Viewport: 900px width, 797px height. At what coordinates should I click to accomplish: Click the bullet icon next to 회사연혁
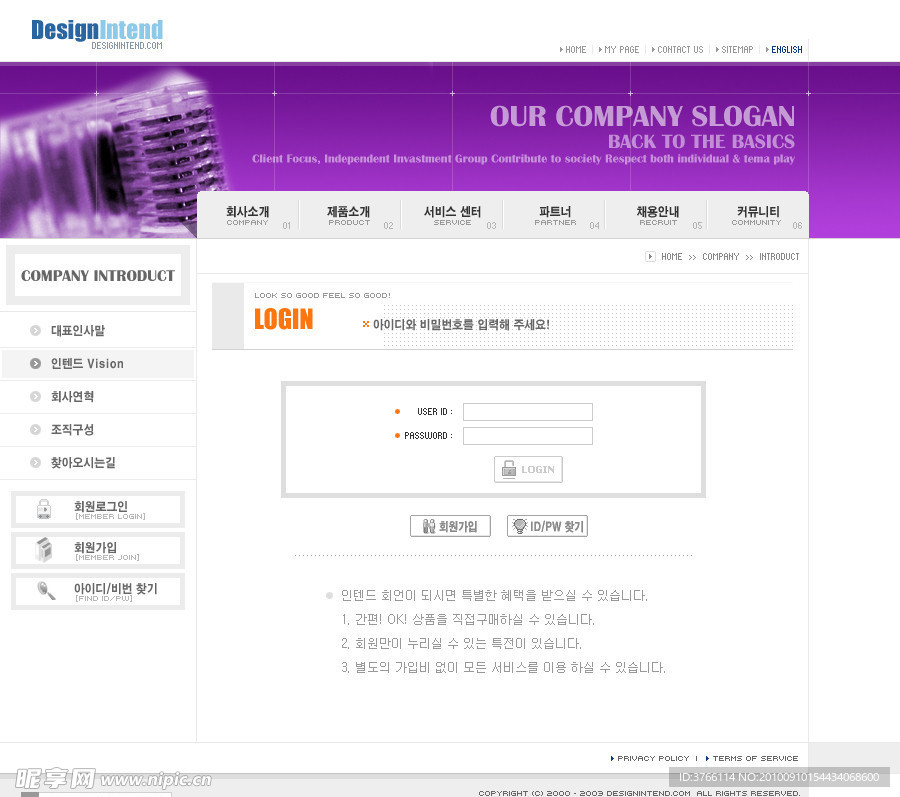tap(36, 397)
